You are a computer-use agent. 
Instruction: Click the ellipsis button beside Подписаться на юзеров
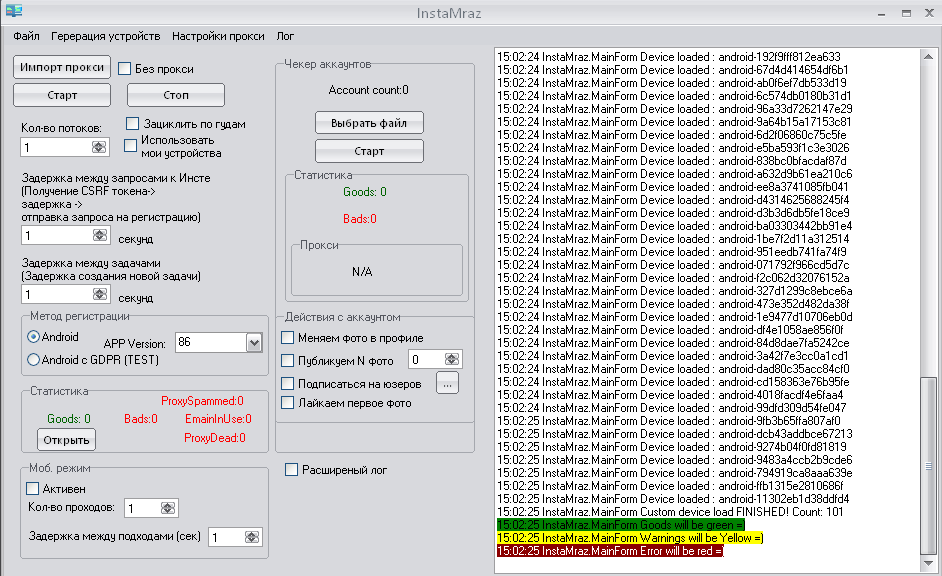[x=447, y=382]
